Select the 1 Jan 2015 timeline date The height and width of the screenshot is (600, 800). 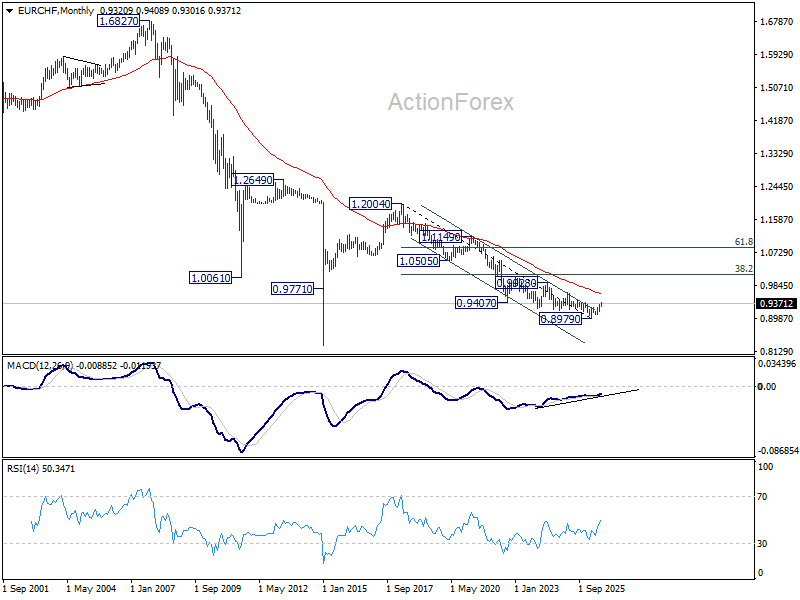pyautogui.click(x=345, y=589)
